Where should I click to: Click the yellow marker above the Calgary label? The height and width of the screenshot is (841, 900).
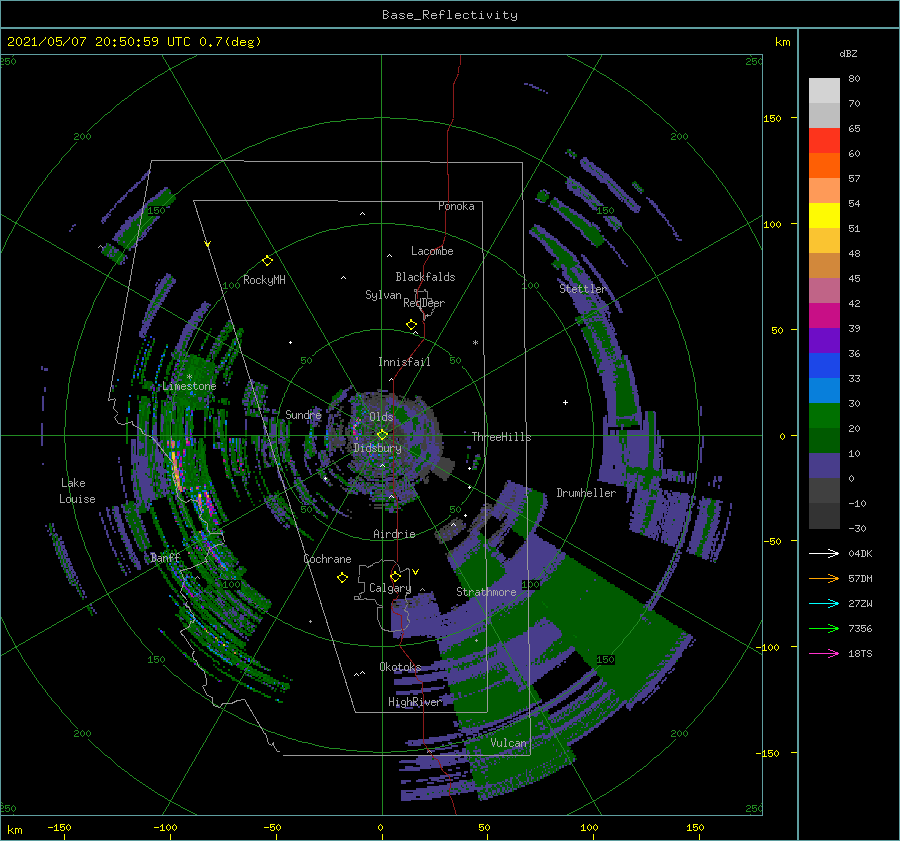coord(395,576)
